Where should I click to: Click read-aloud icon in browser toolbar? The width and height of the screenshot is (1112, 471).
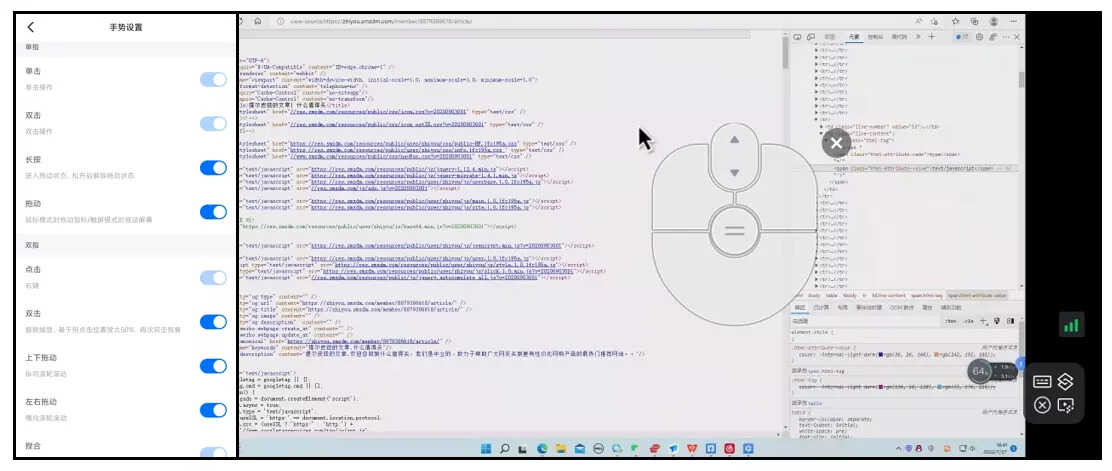(919, 21)
